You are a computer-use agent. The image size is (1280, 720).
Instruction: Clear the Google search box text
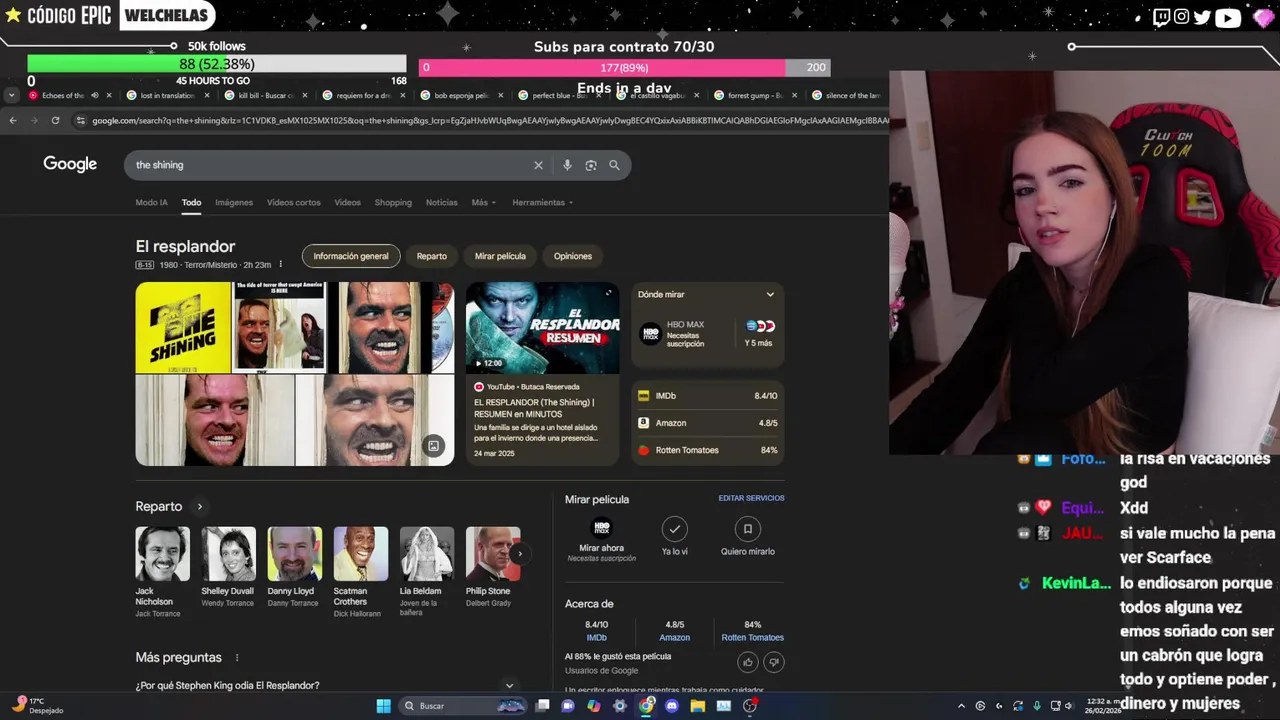(x=538, y=165)
